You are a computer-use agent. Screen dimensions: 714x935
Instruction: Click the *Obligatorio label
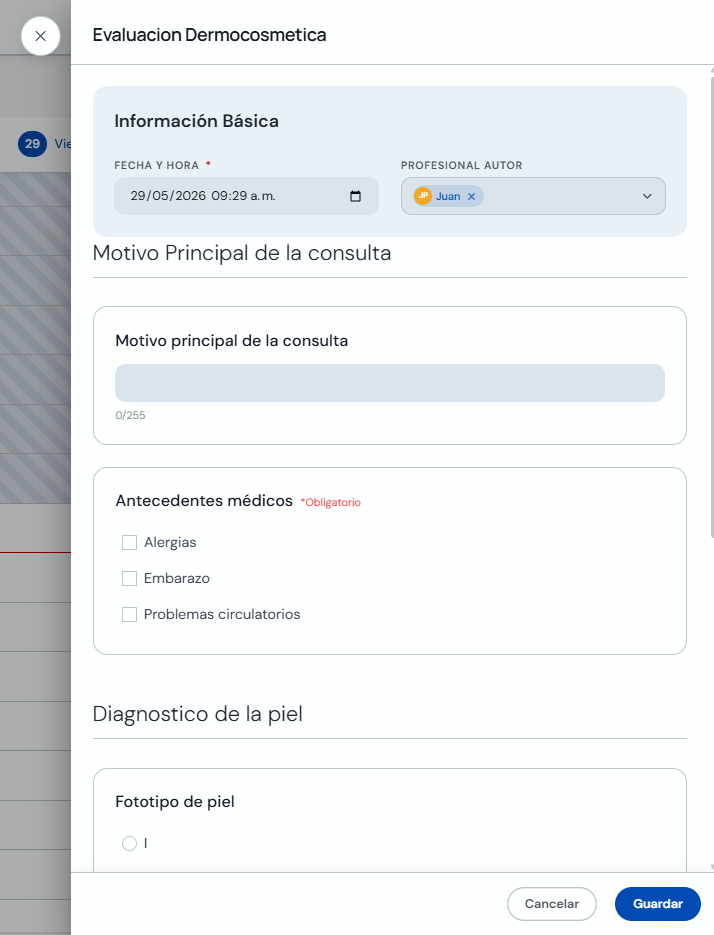coord(330,502)
